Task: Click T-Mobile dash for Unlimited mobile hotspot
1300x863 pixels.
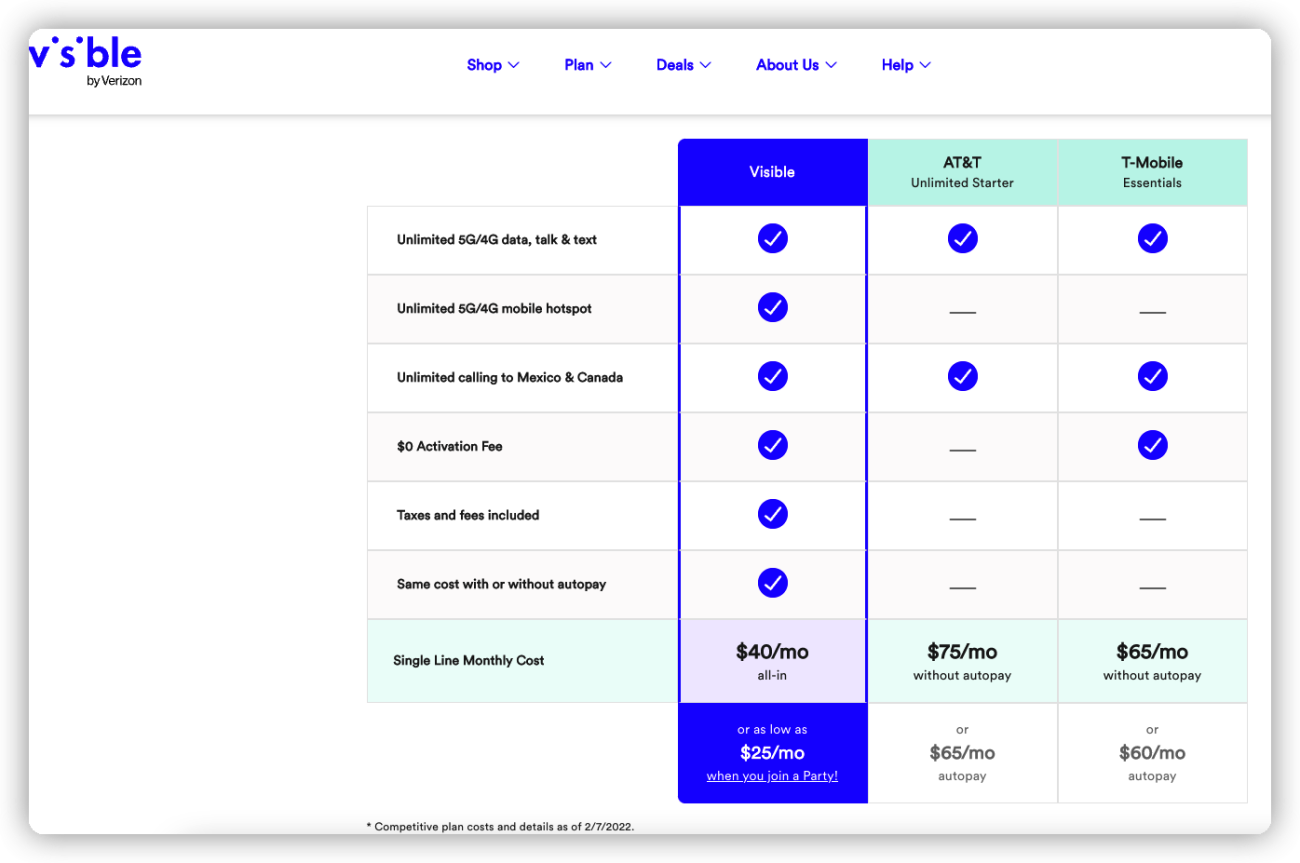Action: click(1152, 312)
